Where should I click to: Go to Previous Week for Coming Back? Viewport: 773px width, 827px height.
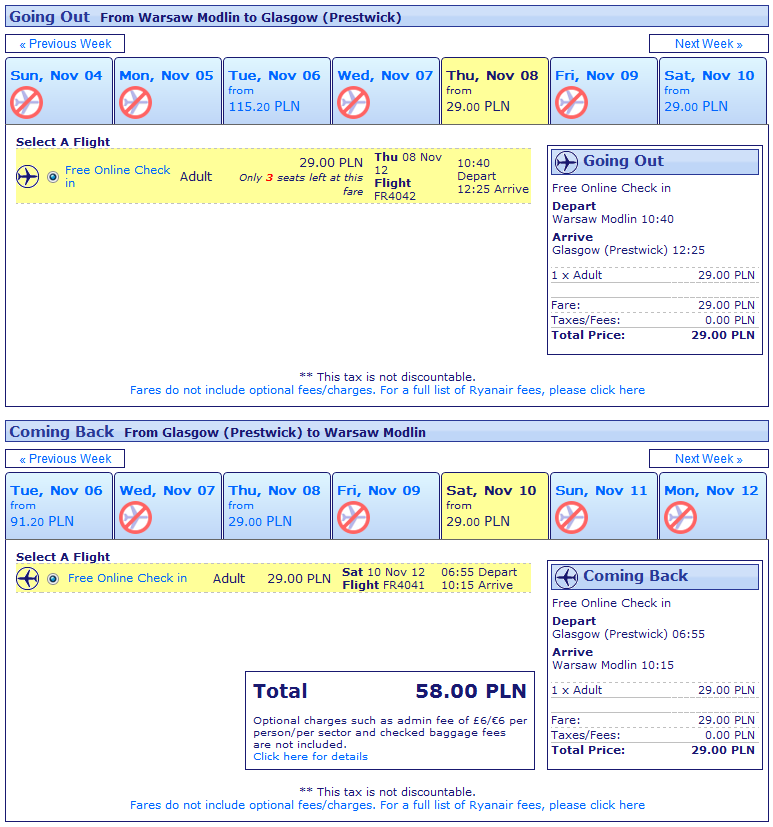click(x=65, y=459)
